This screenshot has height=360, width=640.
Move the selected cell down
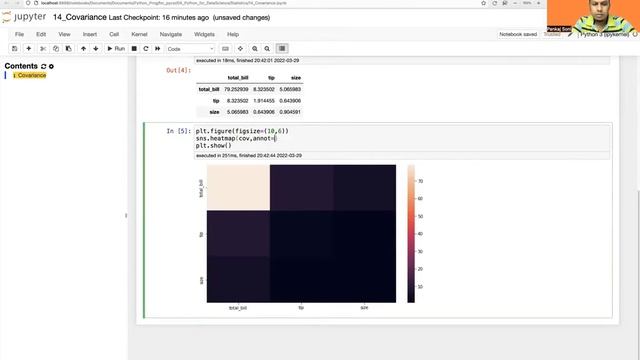tap(96, 49)
